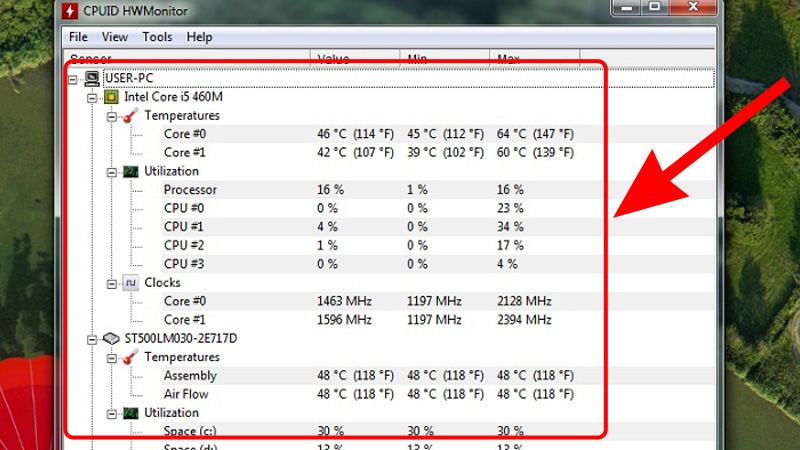Click the CPUID HWMonitor lightning bolt icon
This screenshot has height=450, width=800.
70,11
